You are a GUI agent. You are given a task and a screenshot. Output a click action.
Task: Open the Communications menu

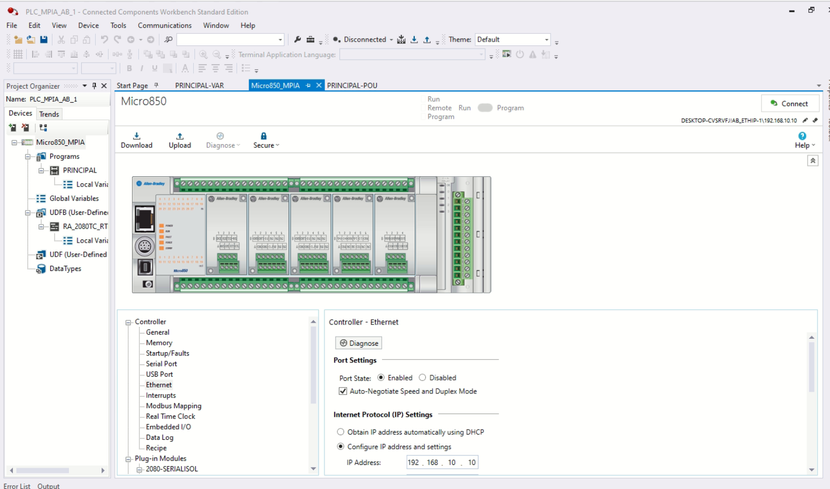click(x=165, y=25)
